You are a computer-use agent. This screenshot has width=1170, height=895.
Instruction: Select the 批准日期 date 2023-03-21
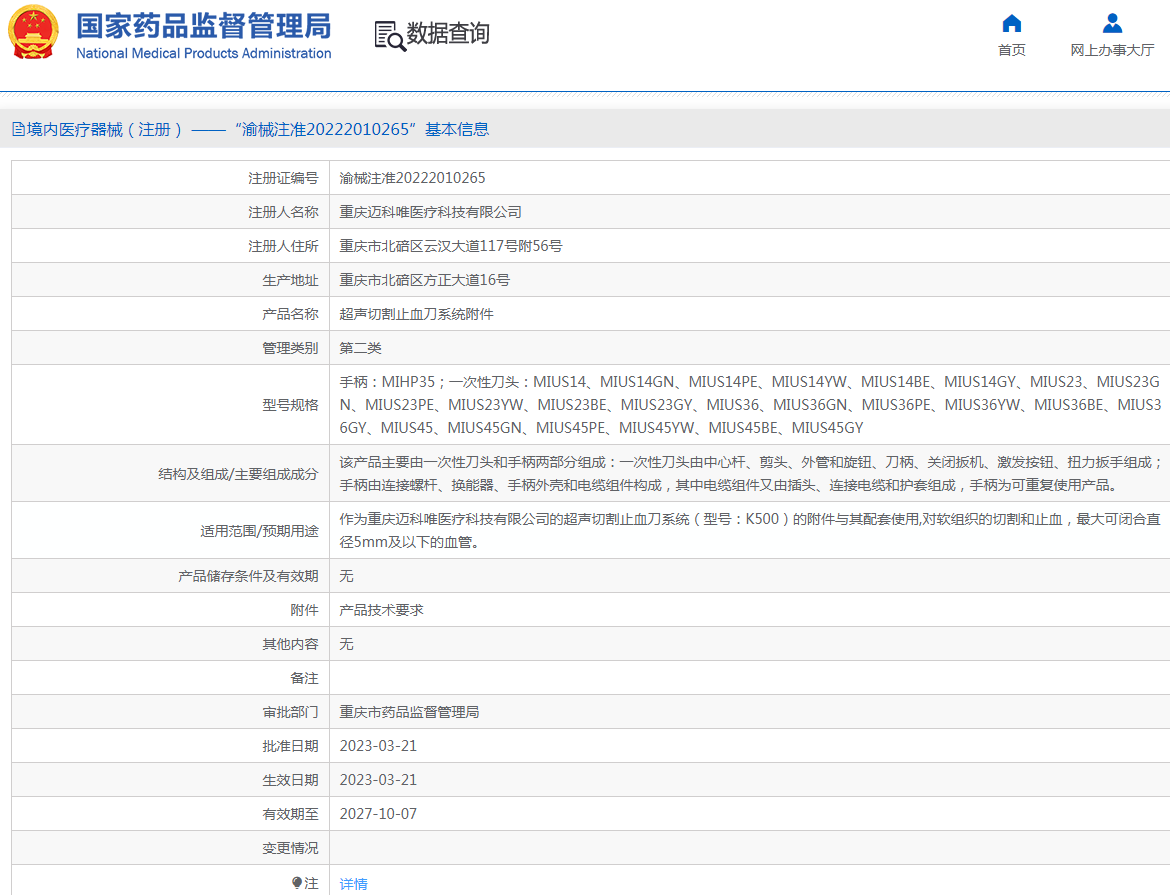(380, 745)
